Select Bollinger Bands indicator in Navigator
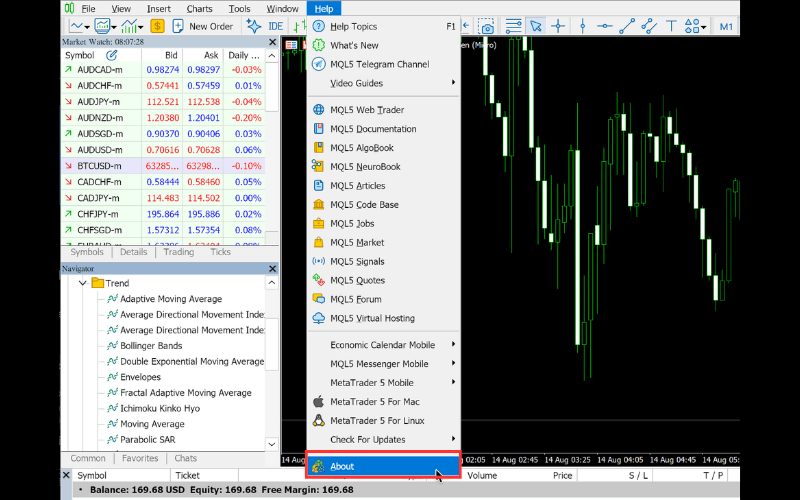This screenshot has width=800, height=500. pos(151,345)
